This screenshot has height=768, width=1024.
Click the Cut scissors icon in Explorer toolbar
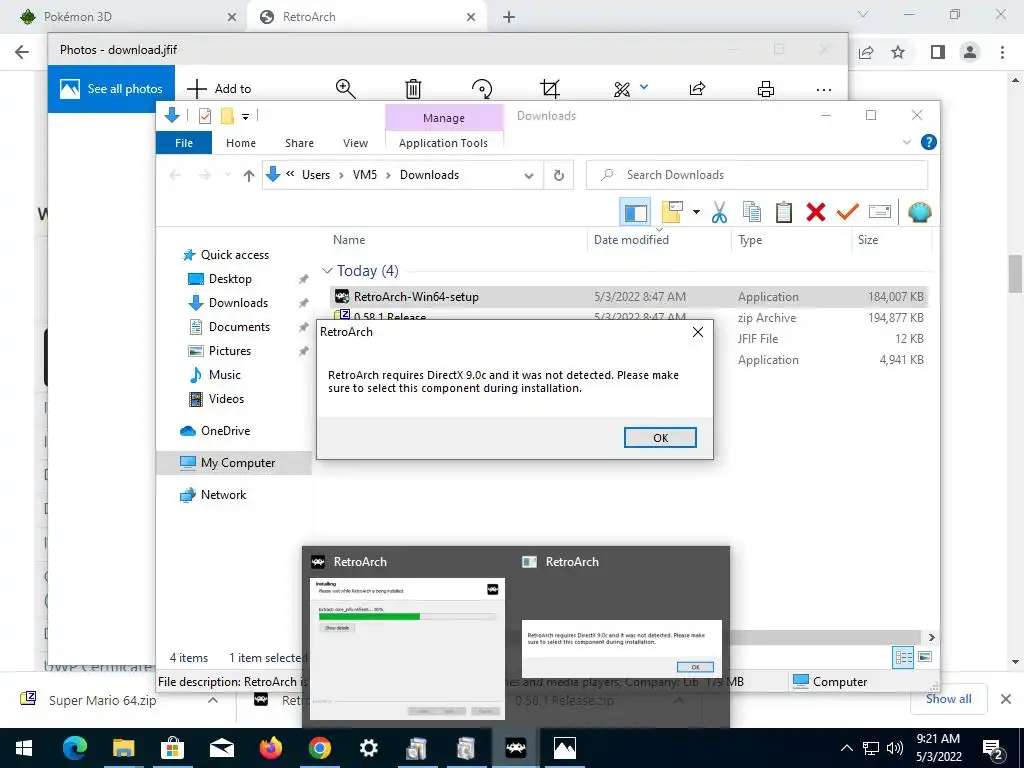[719, 212]
